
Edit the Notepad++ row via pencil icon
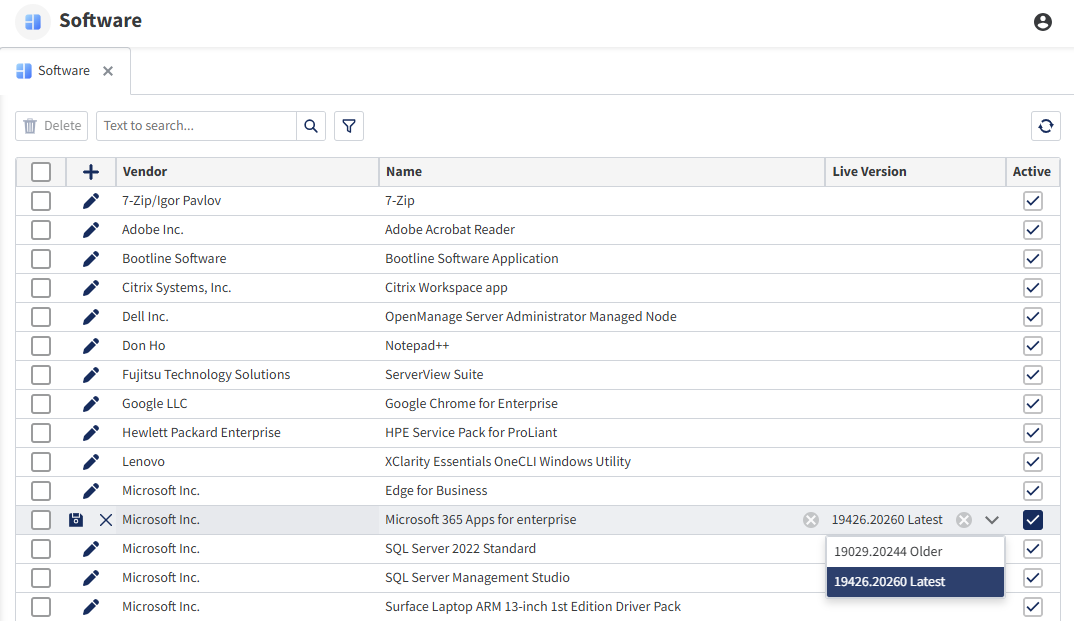click(91, 346)
